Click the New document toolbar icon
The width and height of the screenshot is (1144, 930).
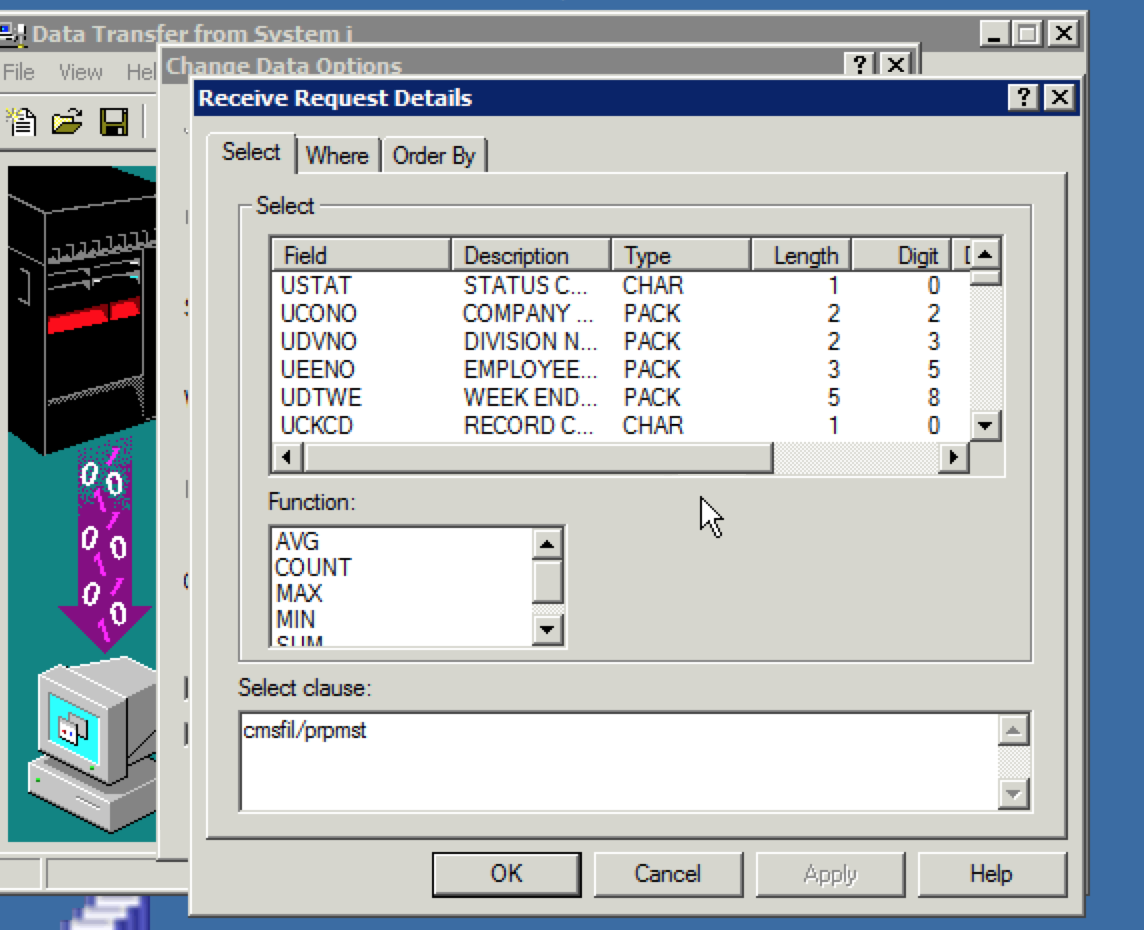tap(21, 122)
